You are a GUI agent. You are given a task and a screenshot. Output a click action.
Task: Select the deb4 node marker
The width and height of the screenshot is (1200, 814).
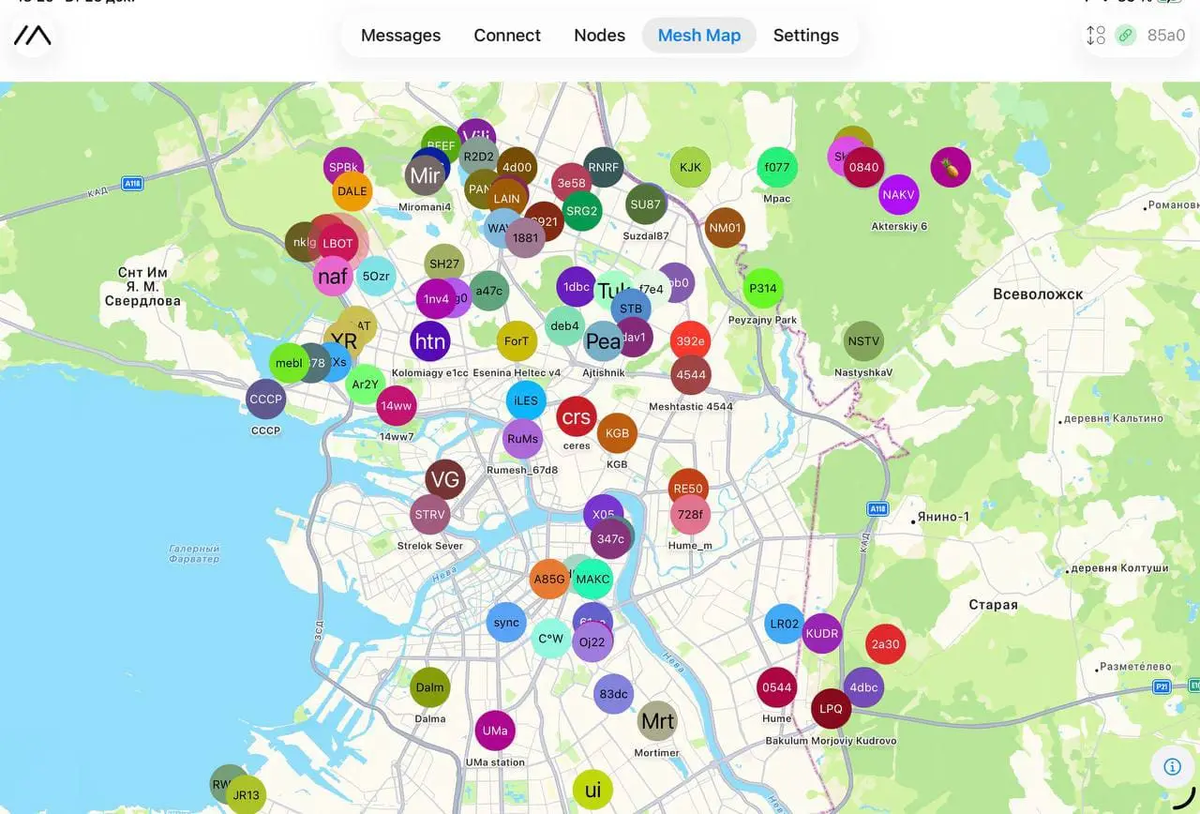click(x=564, y=326)
